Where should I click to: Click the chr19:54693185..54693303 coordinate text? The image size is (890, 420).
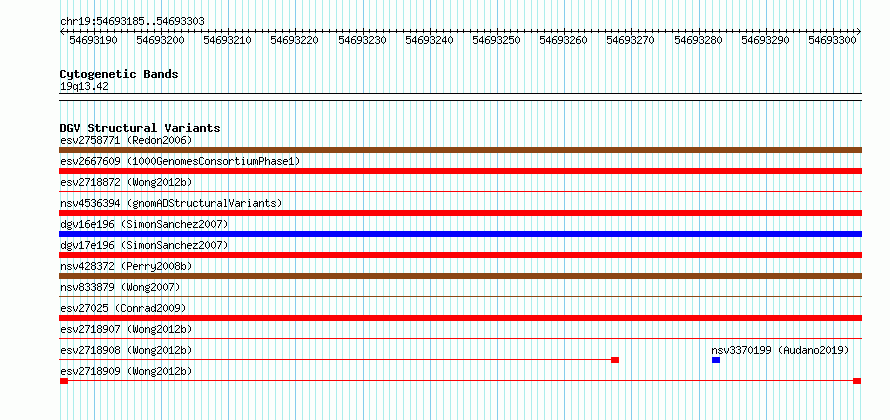[132, 22]
